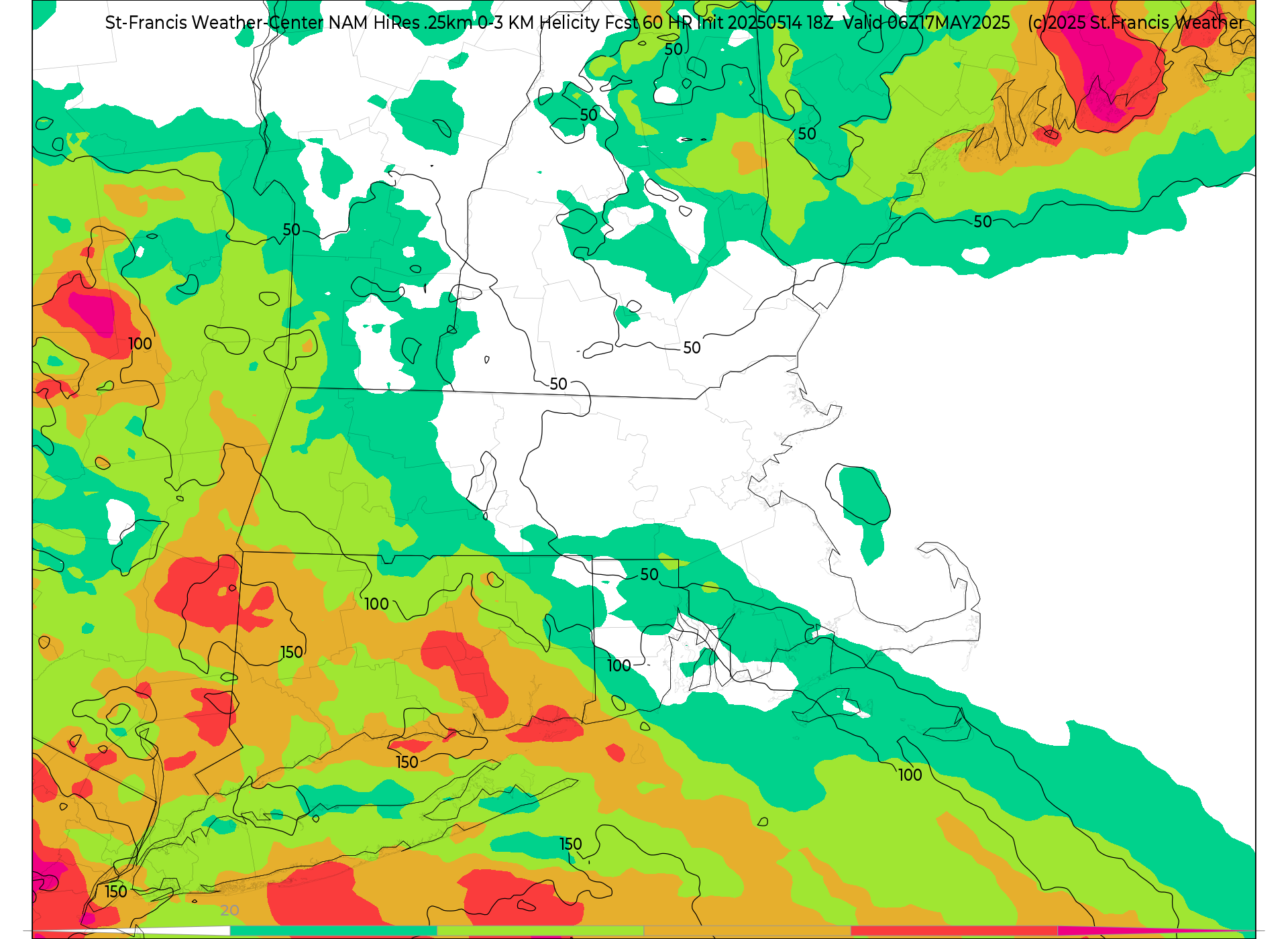Click the "(c)2025 St.Francis Weather" copyright text
Image resolution: width=1288 pixels, height=939 pixels.
[1136, 23]
